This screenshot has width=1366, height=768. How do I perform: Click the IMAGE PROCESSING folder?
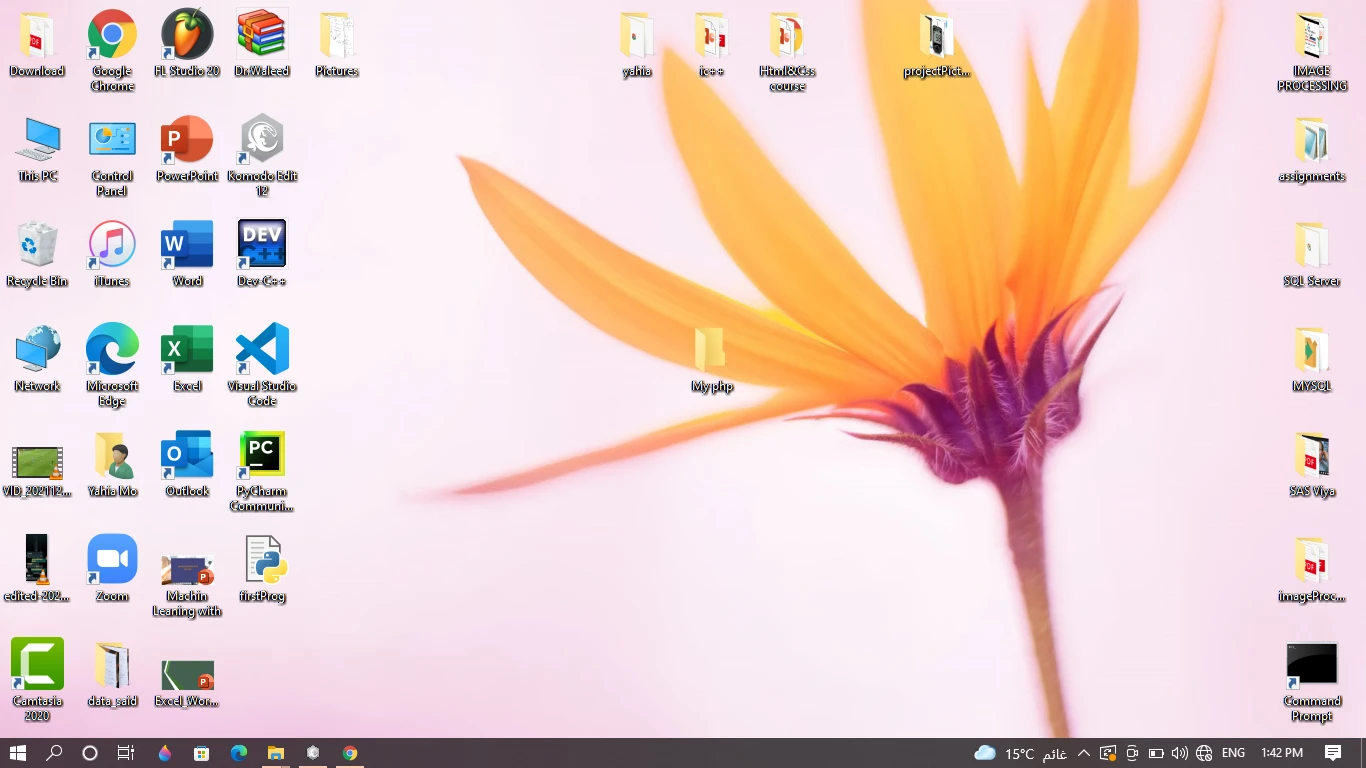pyautogui.click(x=1311, y=37)
